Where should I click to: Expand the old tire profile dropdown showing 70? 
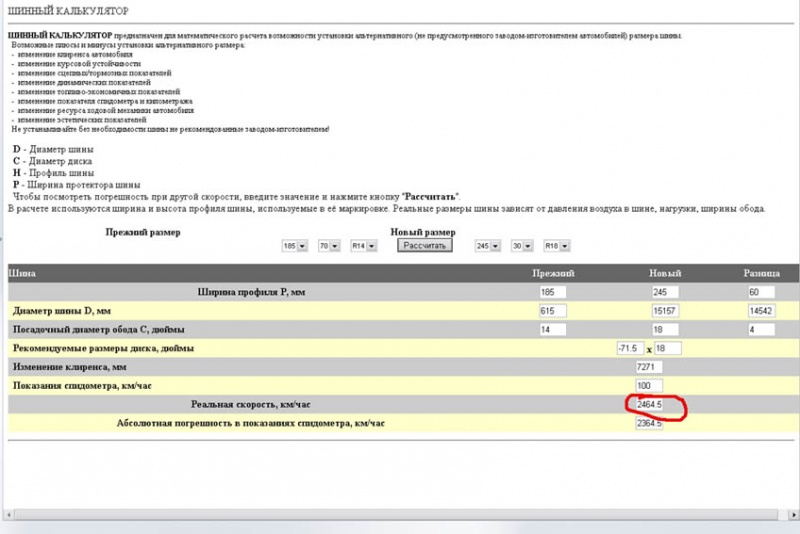[x=329, y=245]
